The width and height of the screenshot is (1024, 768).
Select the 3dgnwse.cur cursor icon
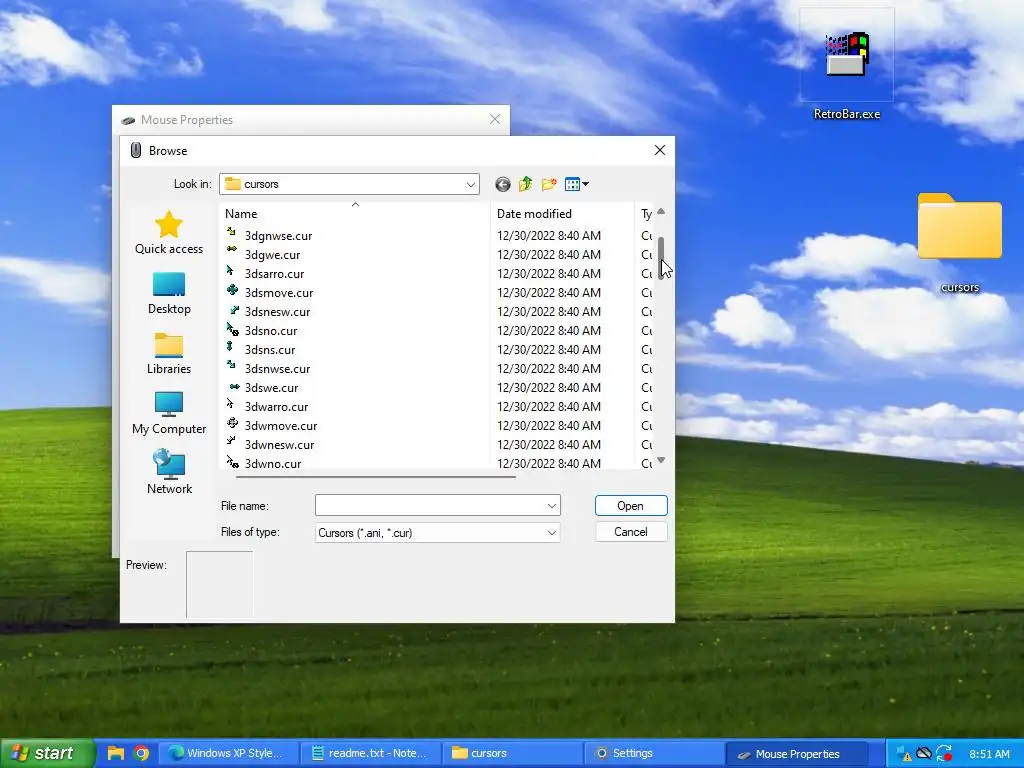231,231
